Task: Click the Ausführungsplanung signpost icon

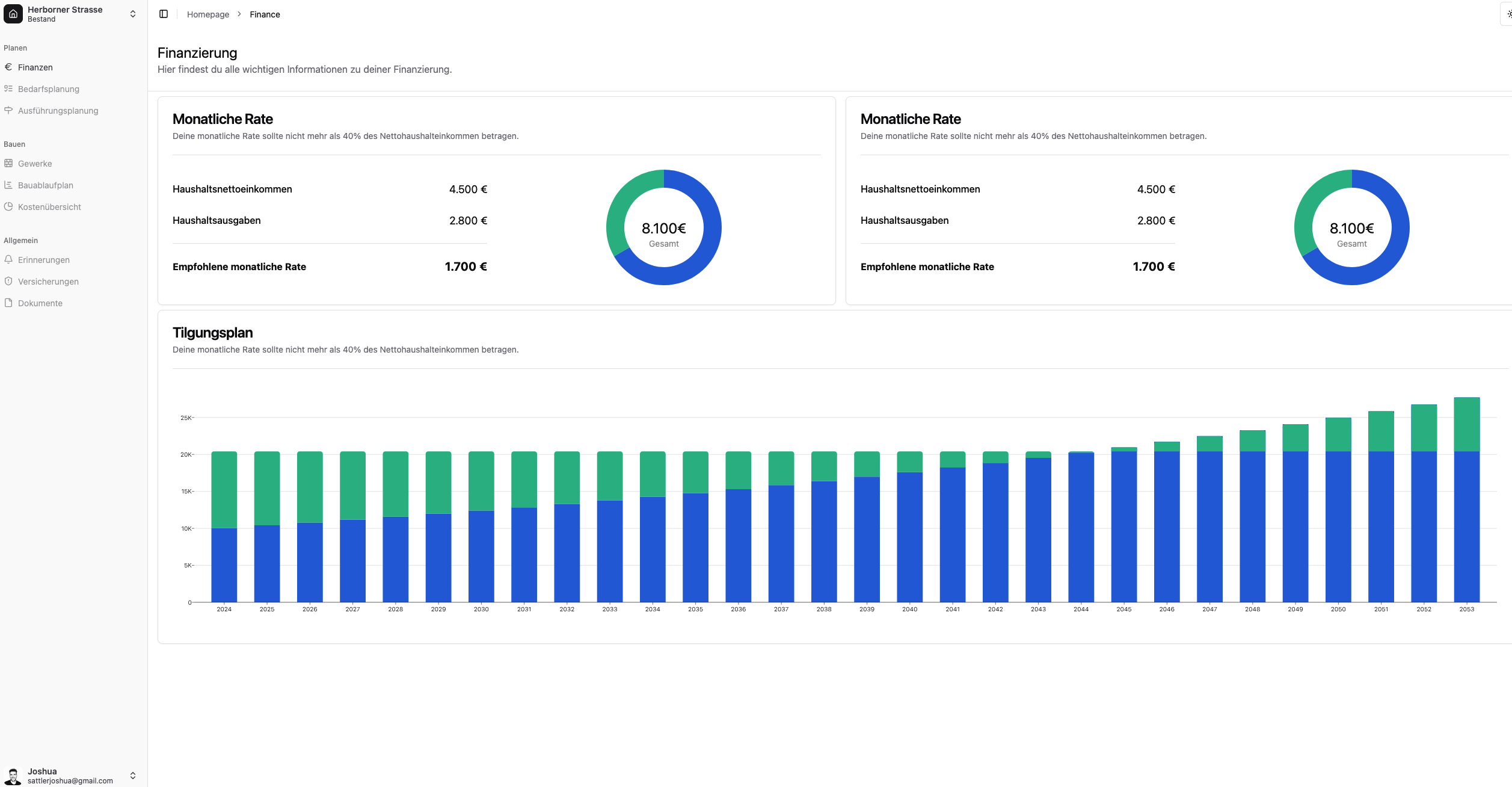Action: pyautogui.click(x=8, y=110)
